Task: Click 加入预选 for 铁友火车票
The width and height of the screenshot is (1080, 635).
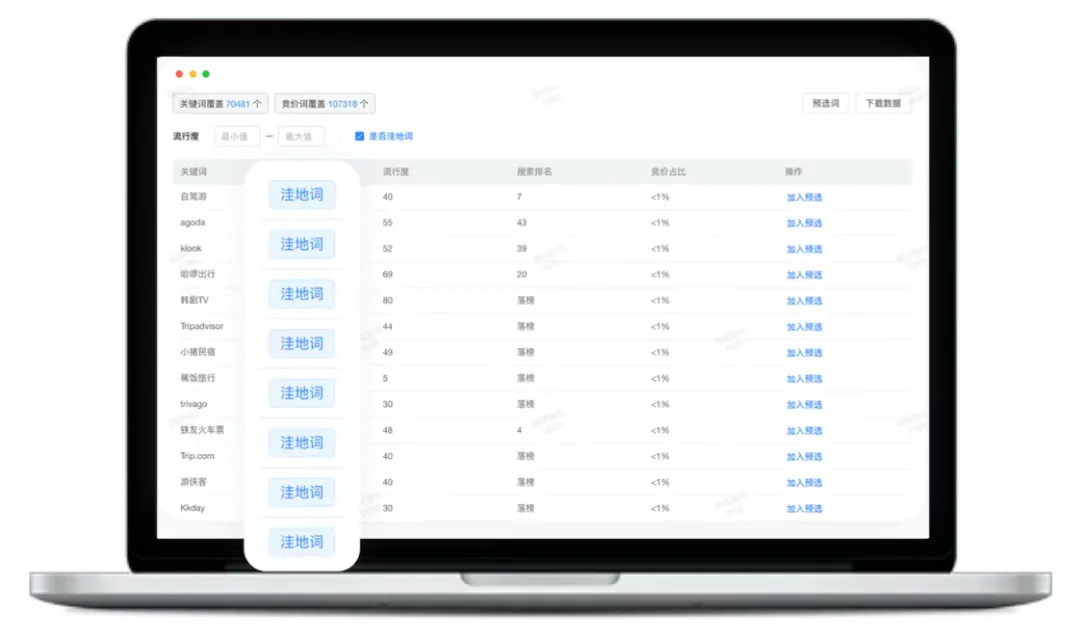Action: tap(804, 431)
